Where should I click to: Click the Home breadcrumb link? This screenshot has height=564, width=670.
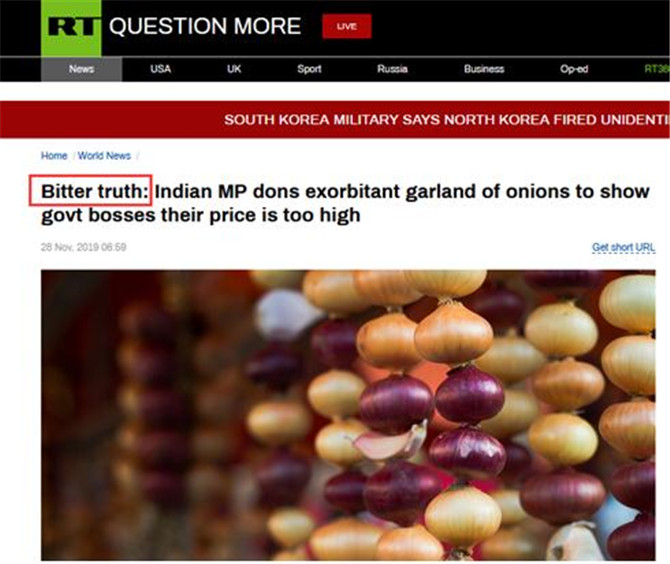[54, 156]
